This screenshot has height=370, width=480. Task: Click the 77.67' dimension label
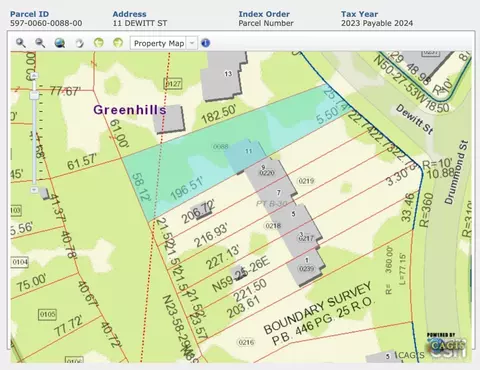click(65, 91)
